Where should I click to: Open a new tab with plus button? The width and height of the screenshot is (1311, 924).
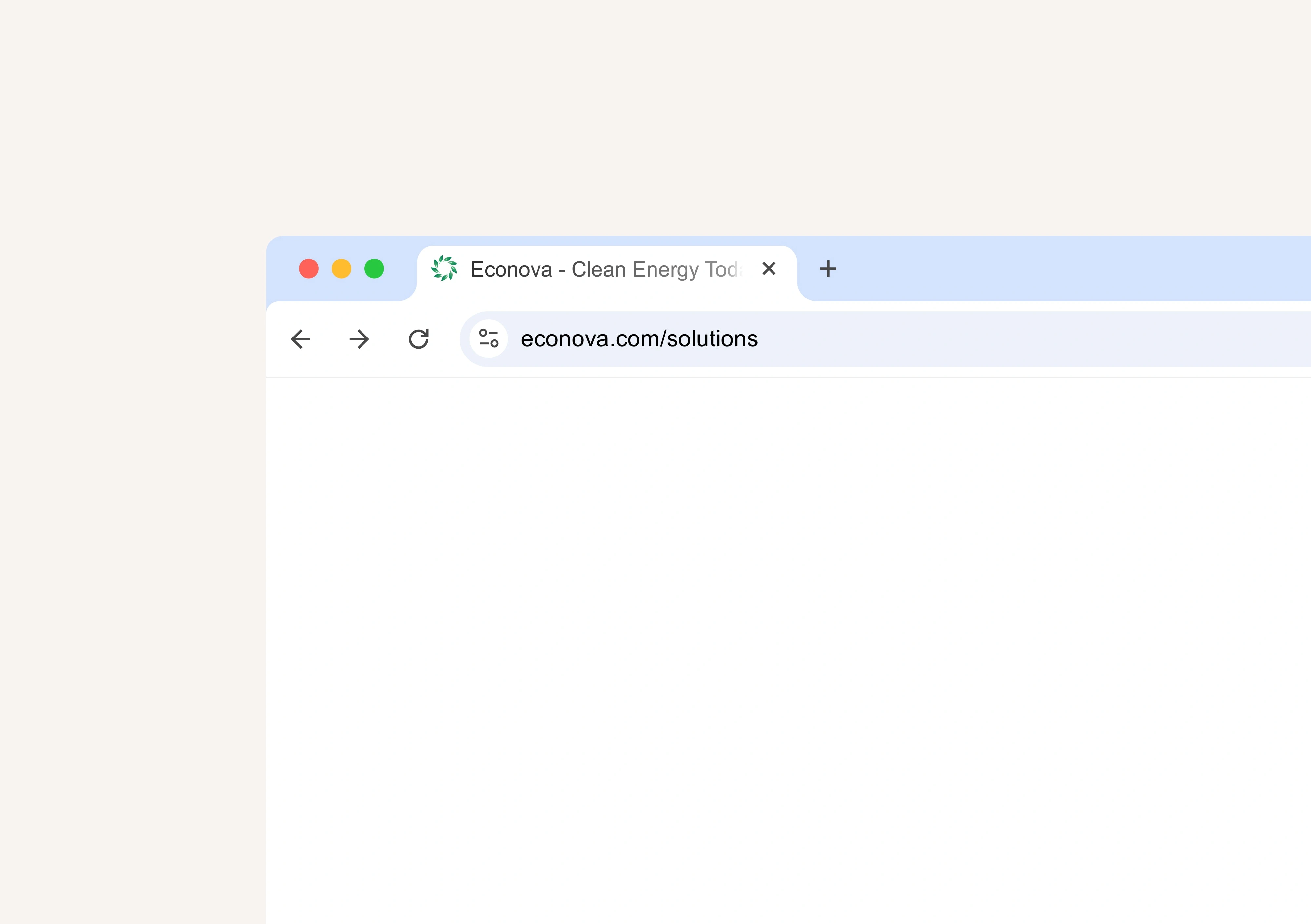(x=828, y=269)
